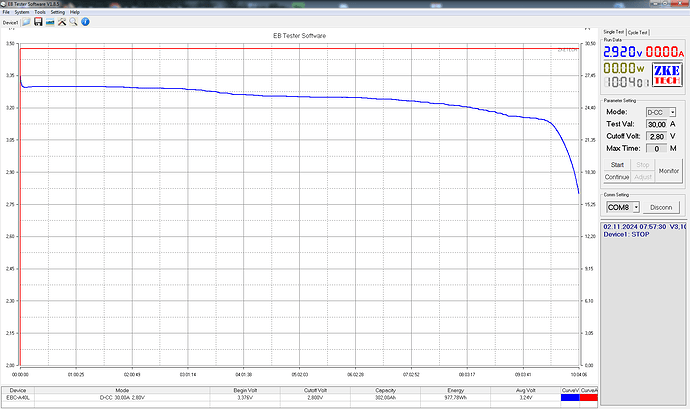The image size is (690, 409).
Task: Open the File menu
Action: (x=6, y=12)
